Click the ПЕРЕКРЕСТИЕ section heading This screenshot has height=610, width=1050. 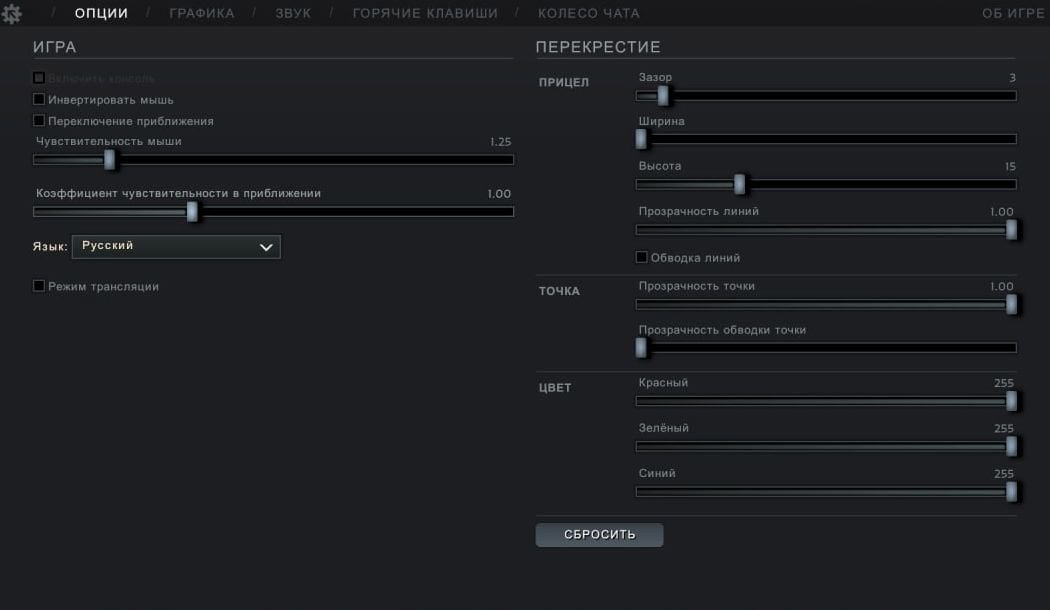point(598,47)
